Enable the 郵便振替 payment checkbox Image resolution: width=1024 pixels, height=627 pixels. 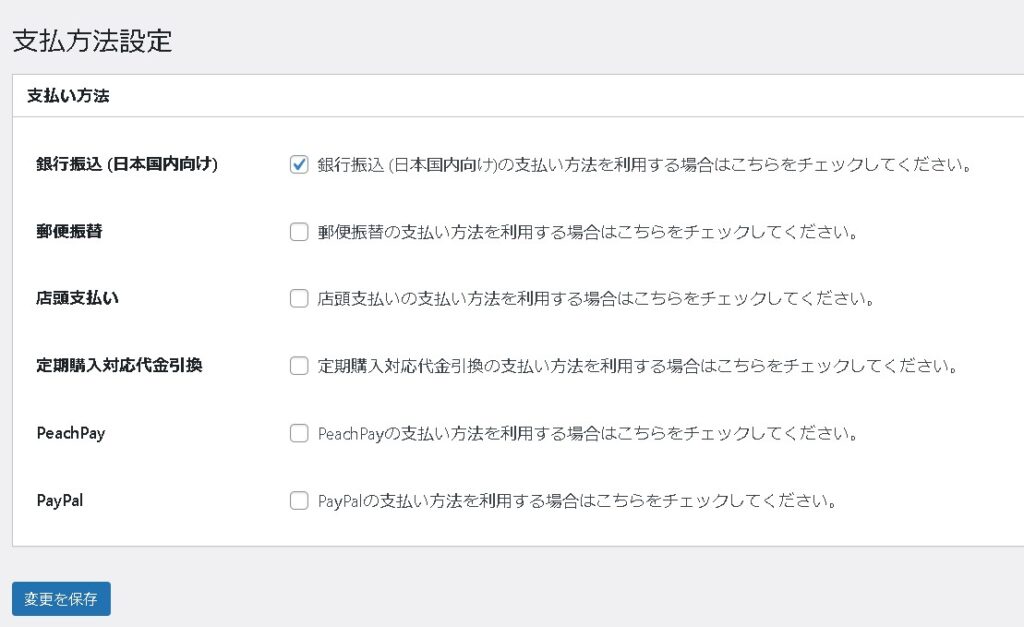298,232
